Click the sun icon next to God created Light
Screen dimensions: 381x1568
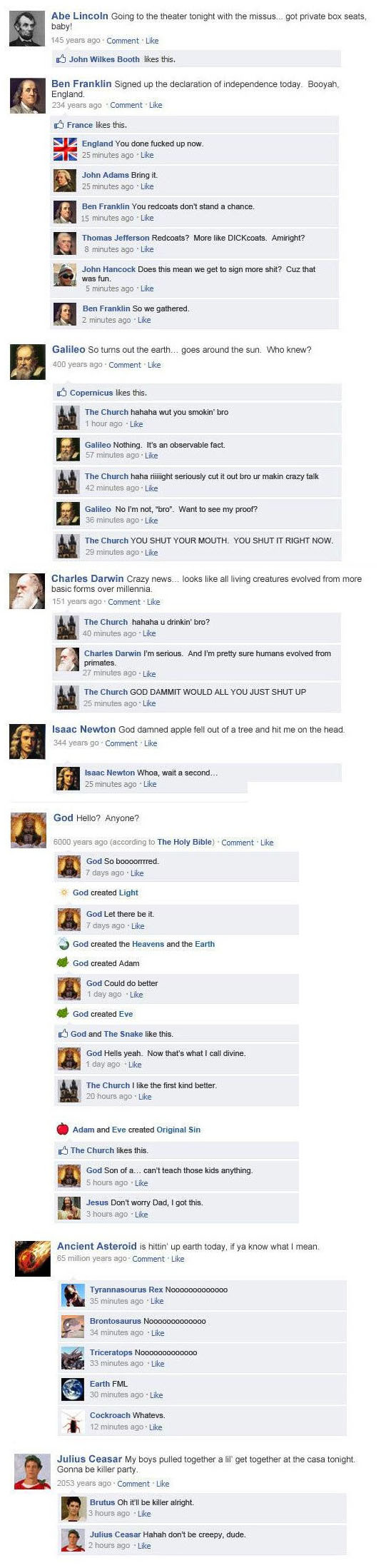pyautogui.click(x=63, y=893)
